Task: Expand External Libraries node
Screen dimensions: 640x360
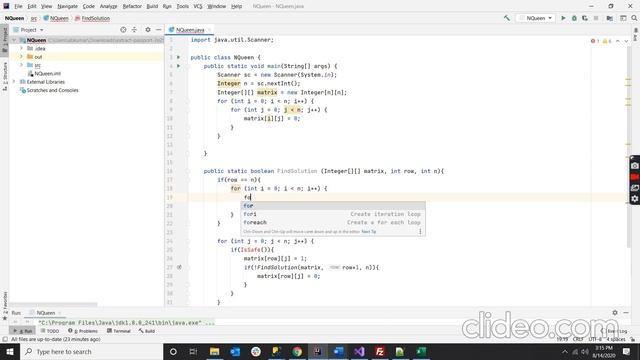Action: coord(14,82)
